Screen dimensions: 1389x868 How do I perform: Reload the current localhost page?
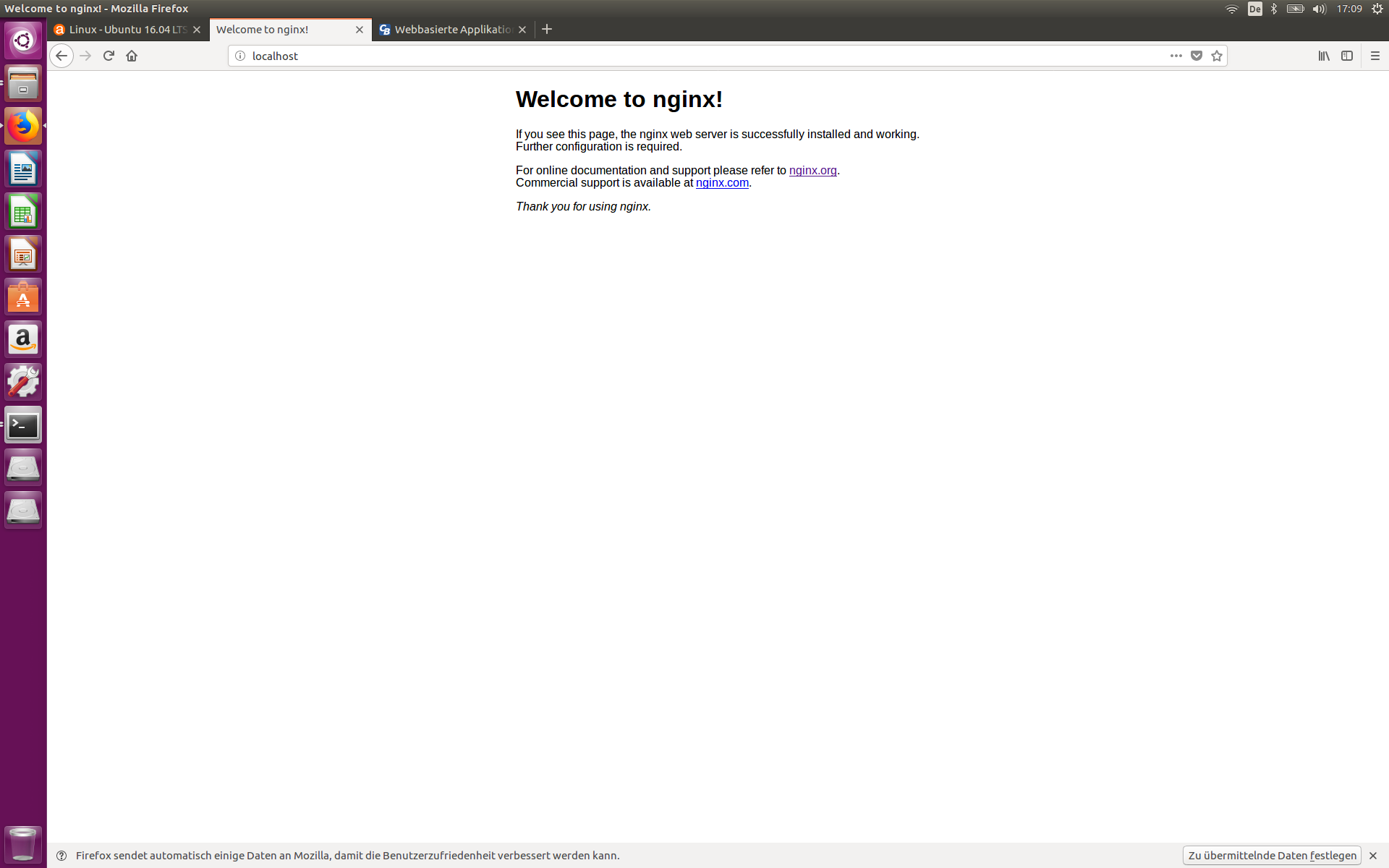tap(109, 56)
